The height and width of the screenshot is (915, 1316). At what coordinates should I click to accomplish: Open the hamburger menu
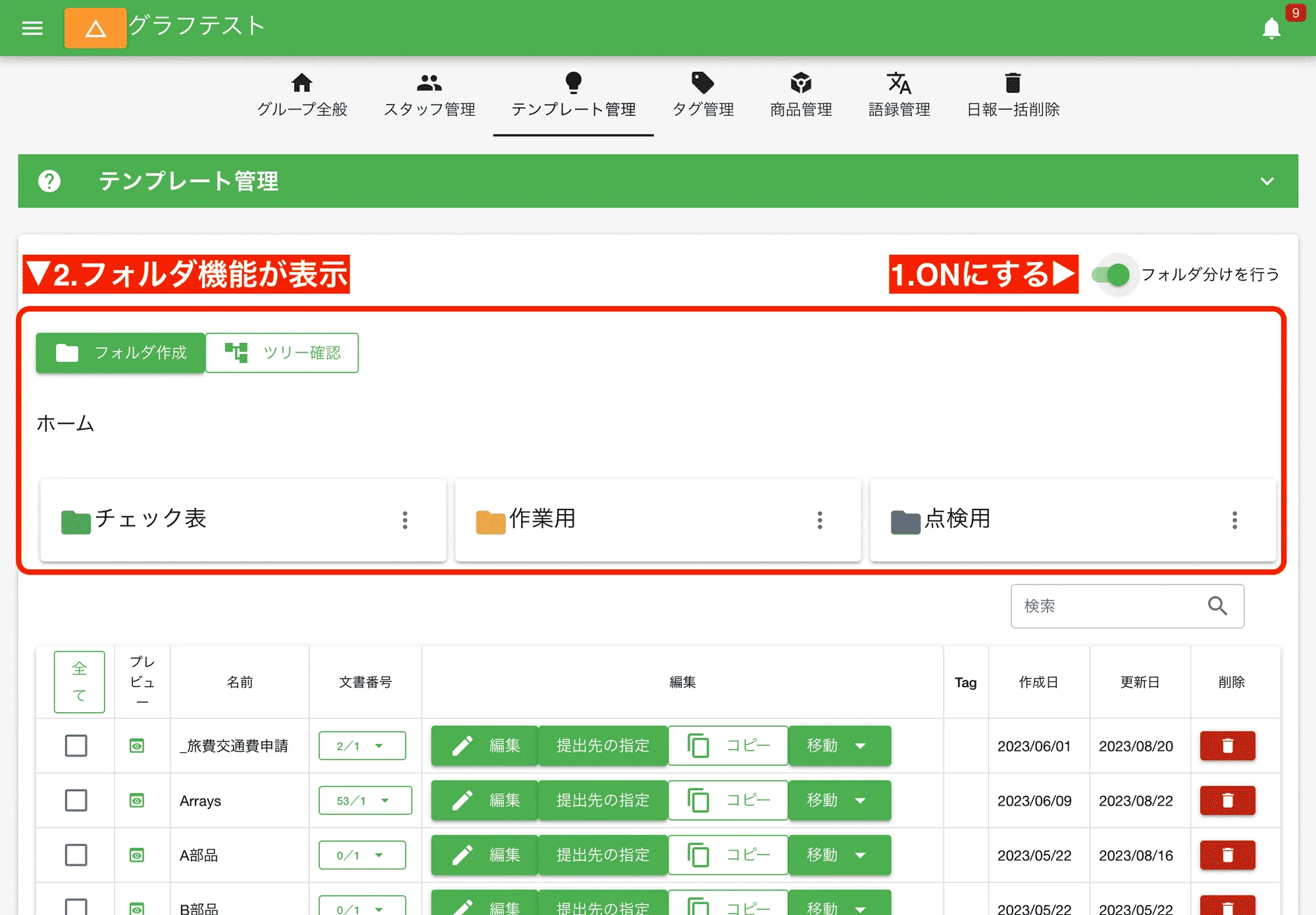32,28
